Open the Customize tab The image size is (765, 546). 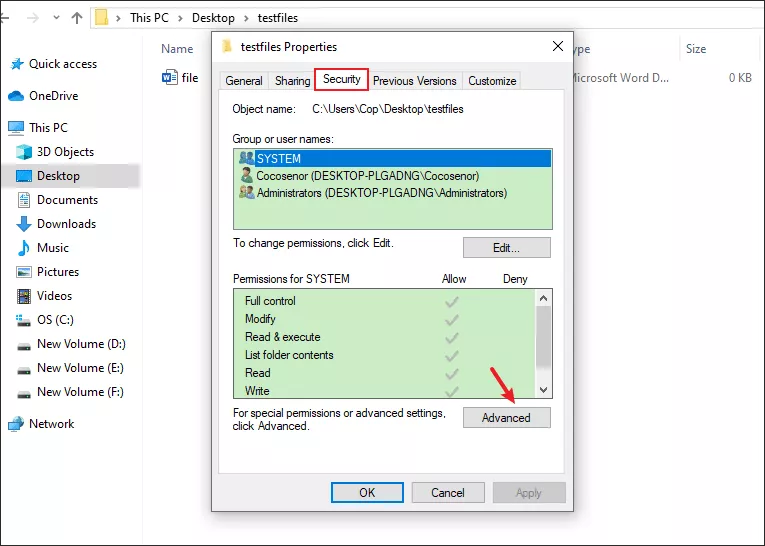492,81
